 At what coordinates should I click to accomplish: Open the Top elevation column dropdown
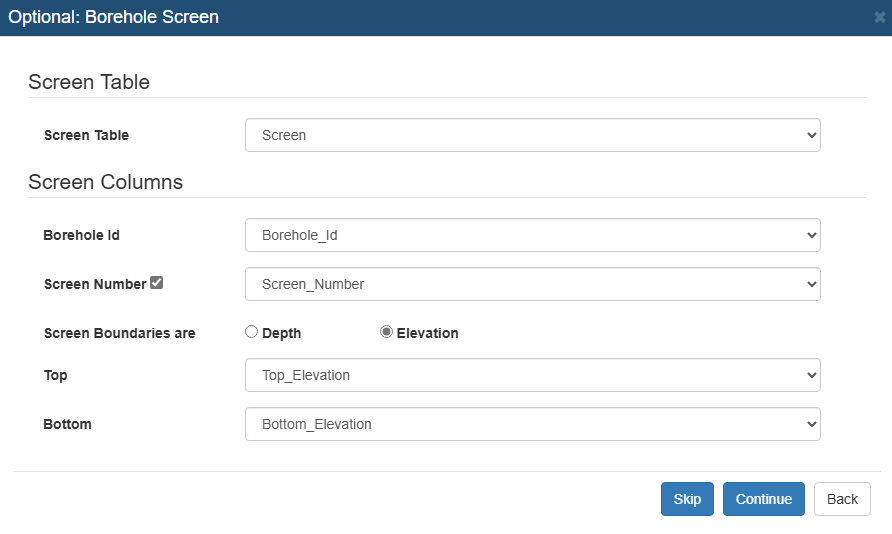532,375
